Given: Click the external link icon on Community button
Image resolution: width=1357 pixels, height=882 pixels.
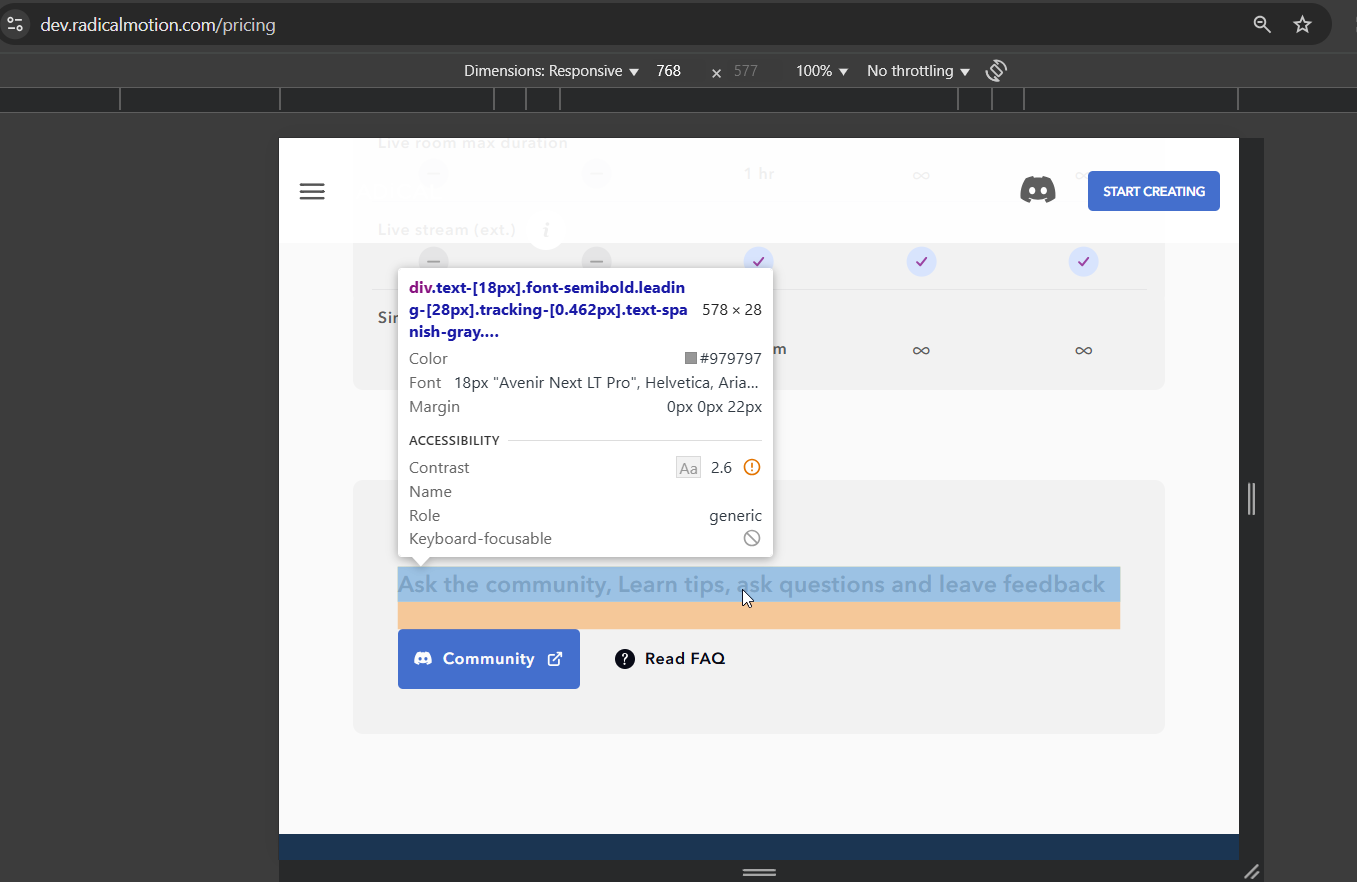Looking at the screenshot, I should click(x=555, y=659).
